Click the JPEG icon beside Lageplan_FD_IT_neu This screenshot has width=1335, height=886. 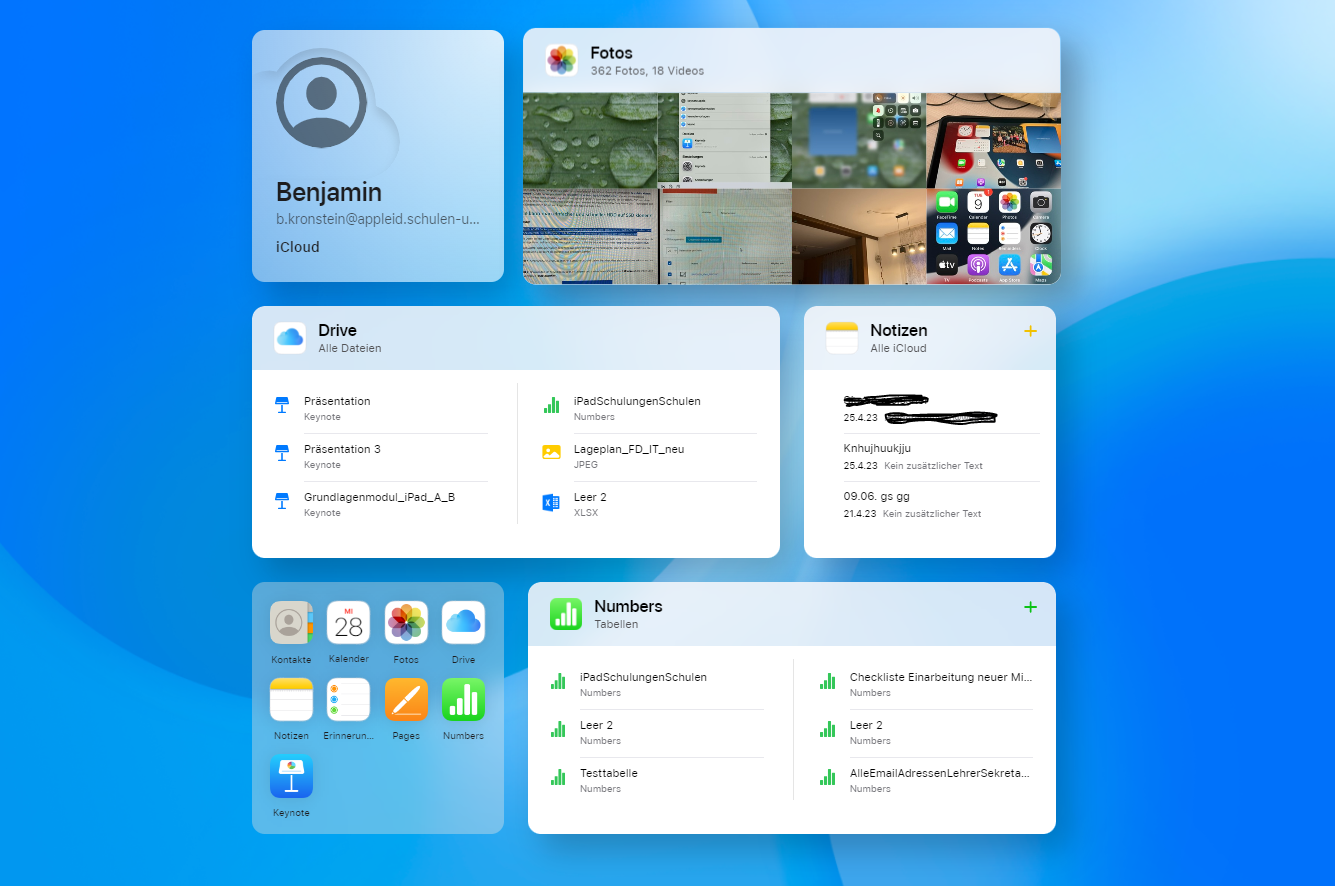[x=551, y=452]
